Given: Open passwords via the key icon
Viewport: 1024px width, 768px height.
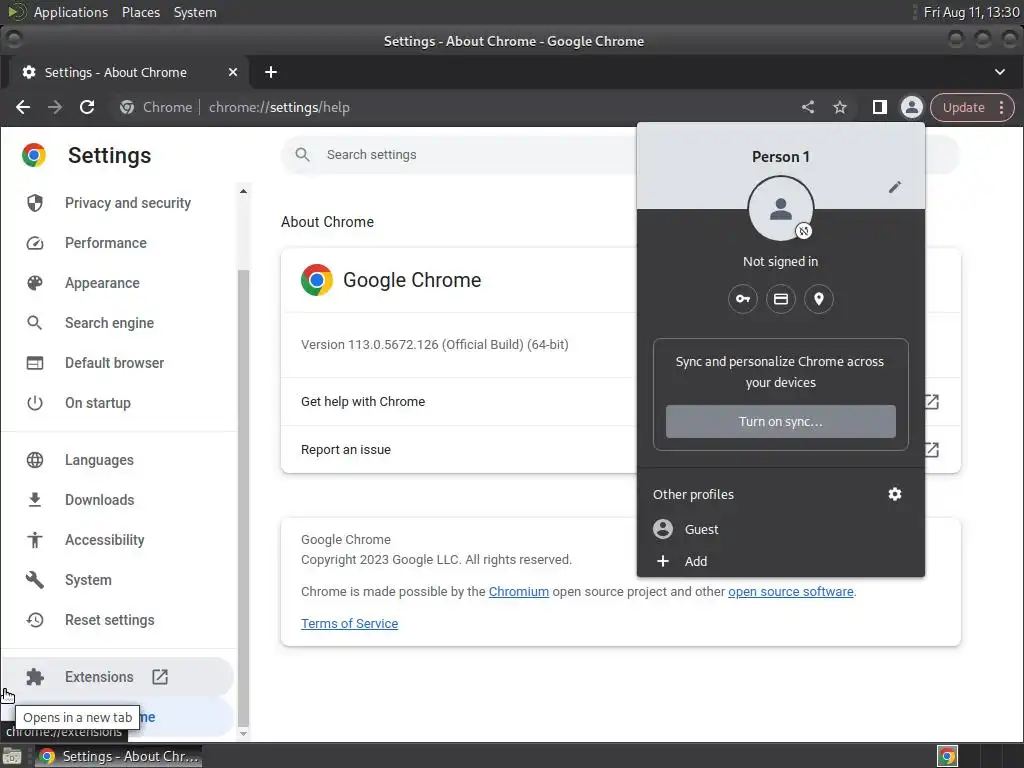Looking at the screenshot, I should (x=743, y=299).
